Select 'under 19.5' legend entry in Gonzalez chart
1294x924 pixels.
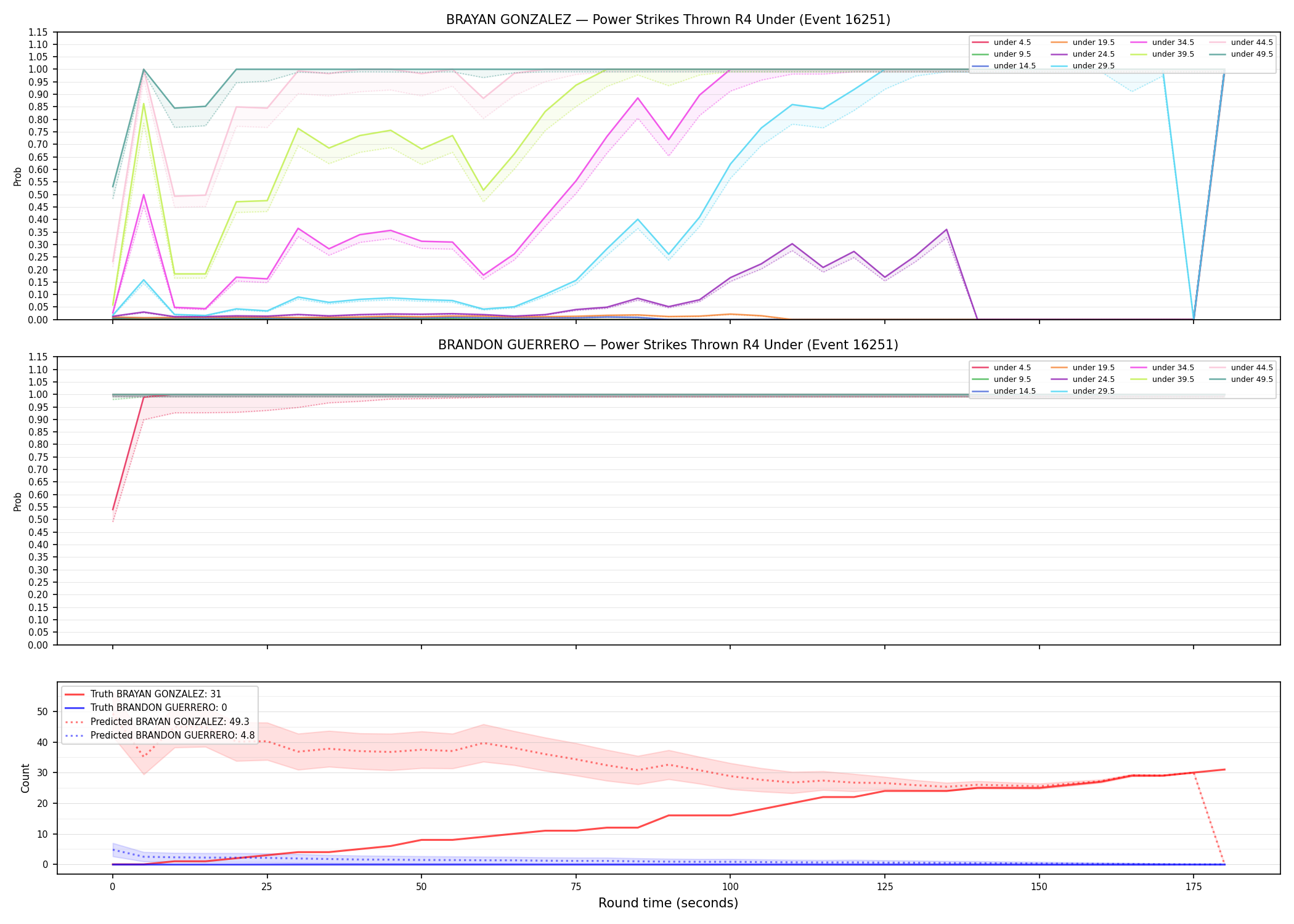pos(1083,43)
